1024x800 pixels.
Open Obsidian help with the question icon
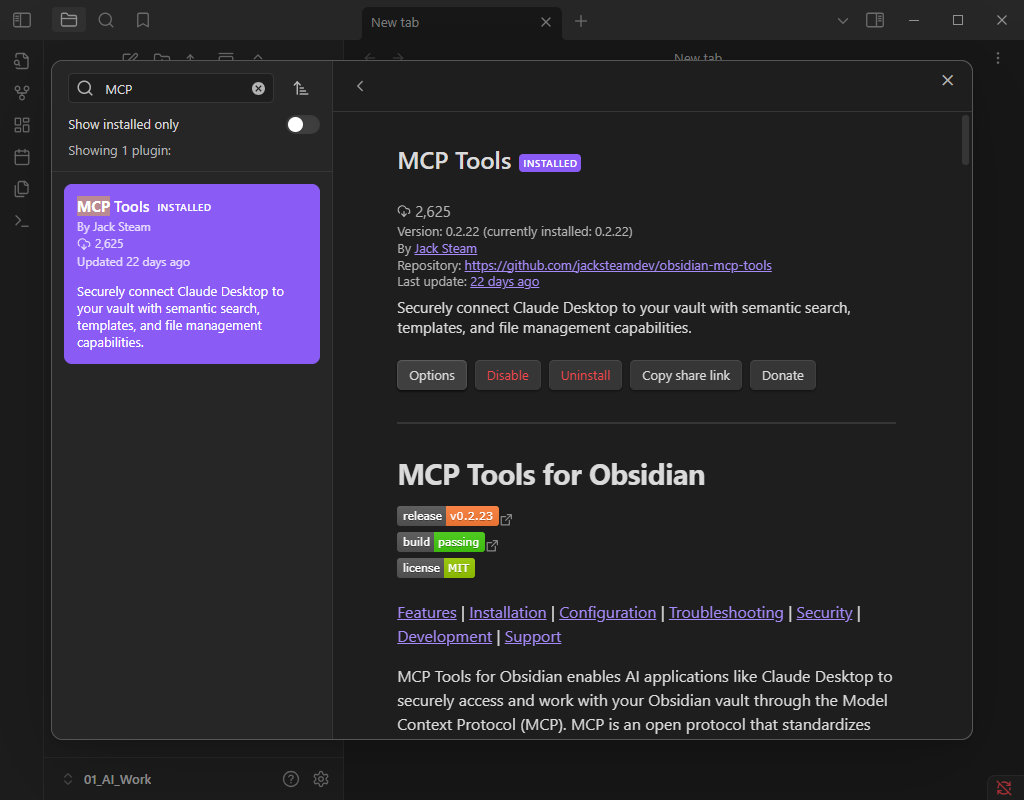tap(291, 778)
